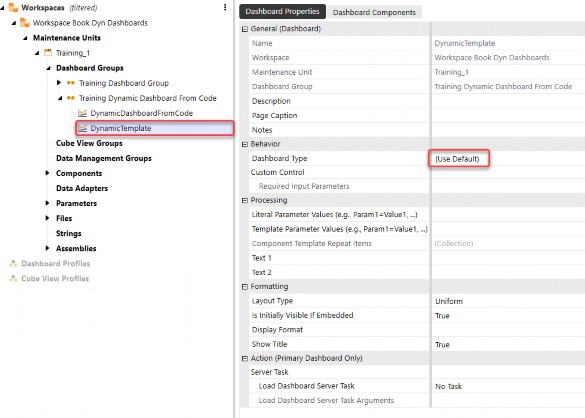Viewport: 585px width, 418px height.
Task: Click the Training_1 maintenance unit icon
Action: click(x=48, y=53)
